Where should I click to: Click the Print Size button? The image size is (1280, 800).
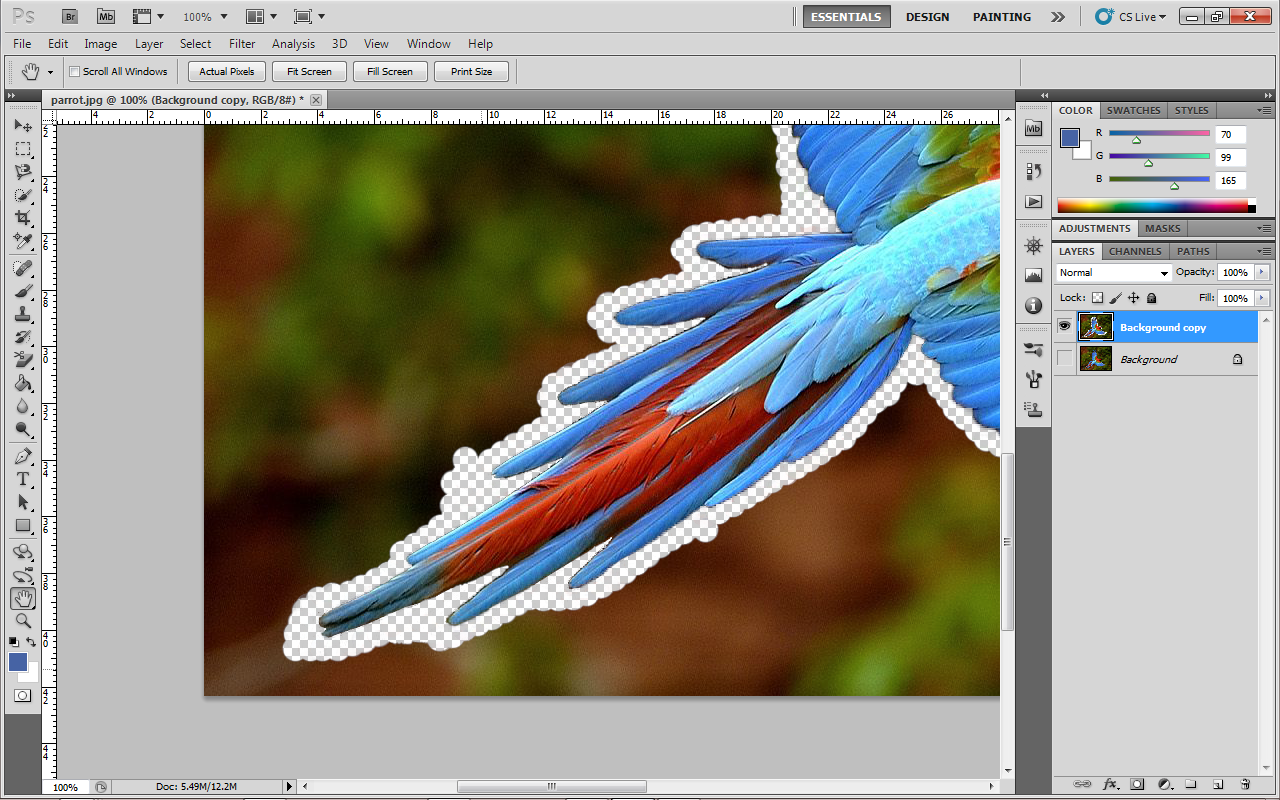tap(471, 72)
